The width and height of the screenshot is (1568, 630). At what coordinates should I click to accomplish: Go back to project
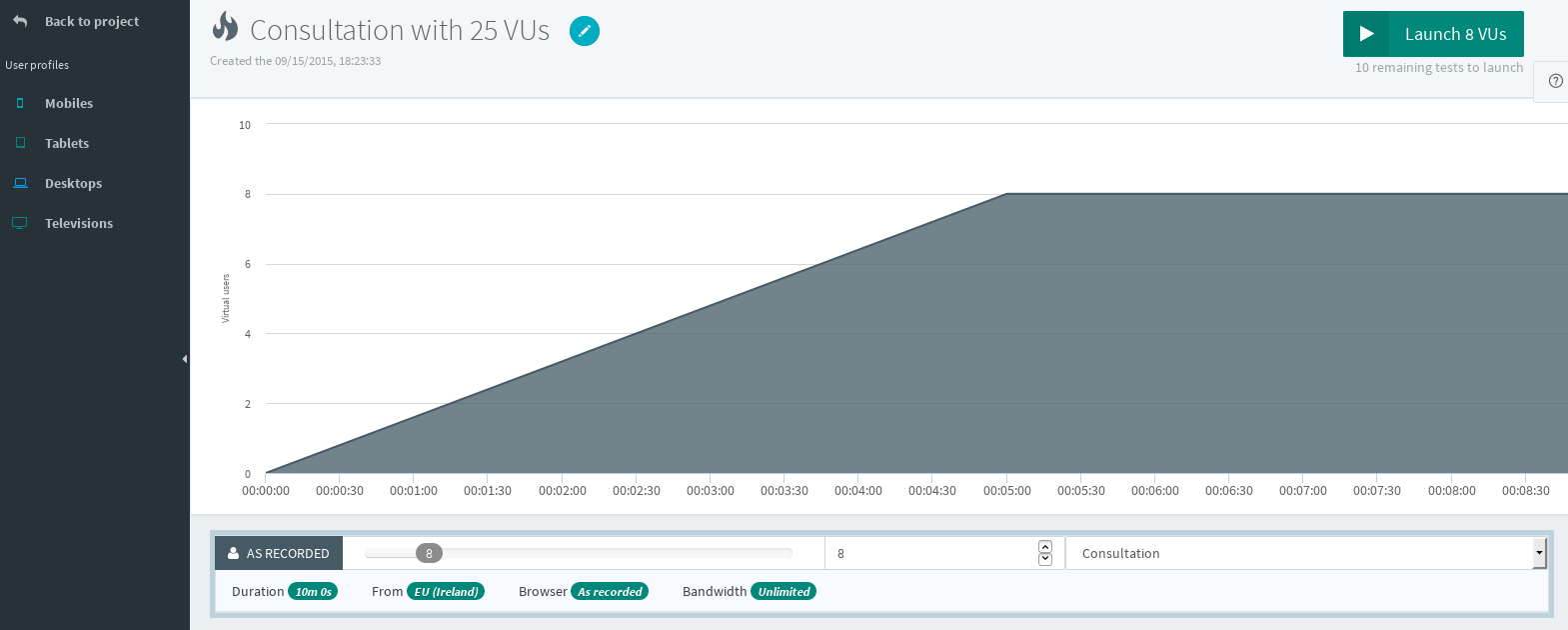(x=91, y=21)
